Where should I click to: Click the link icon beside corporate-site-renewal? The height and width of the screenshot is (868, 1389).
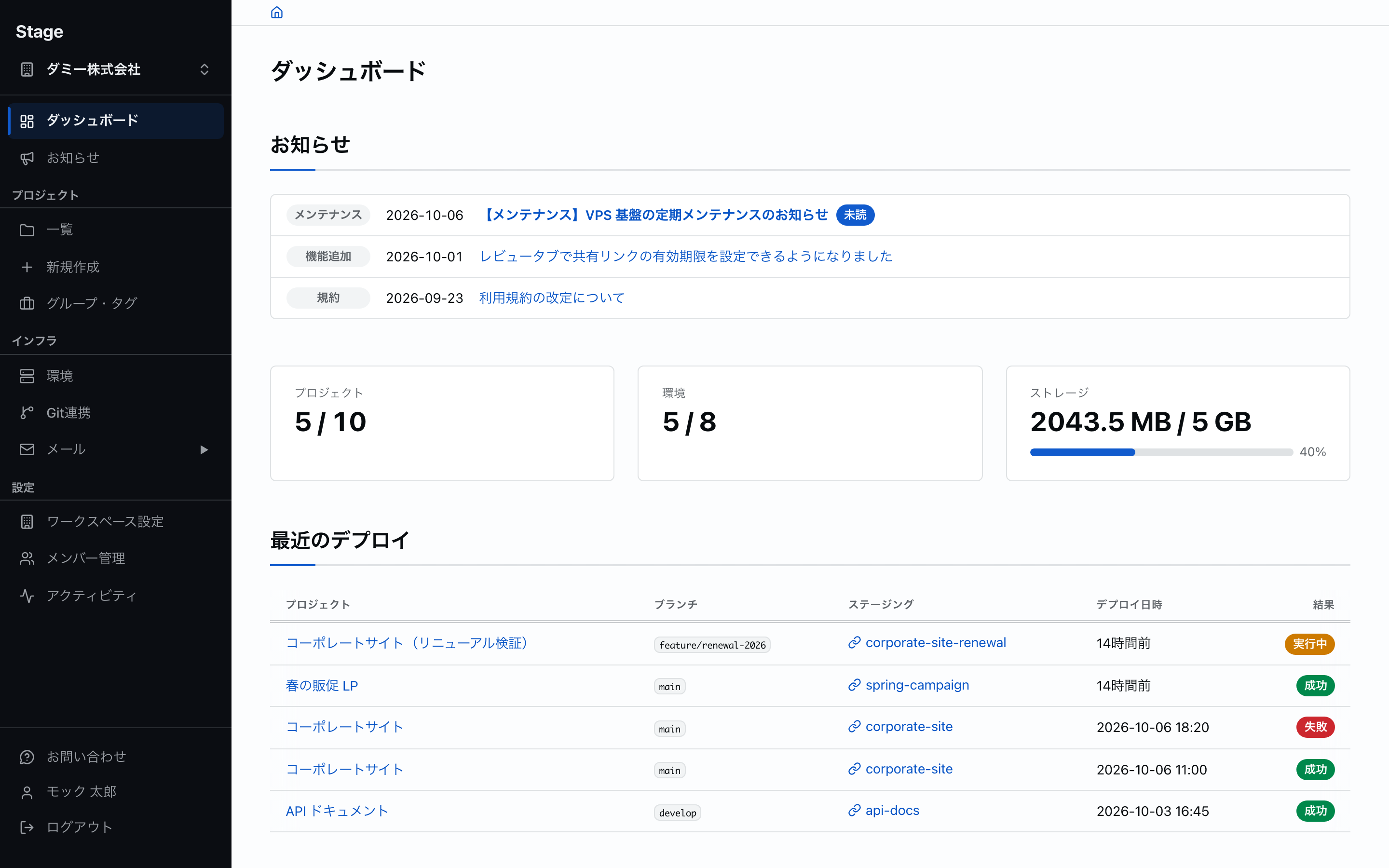click(854, 643)
